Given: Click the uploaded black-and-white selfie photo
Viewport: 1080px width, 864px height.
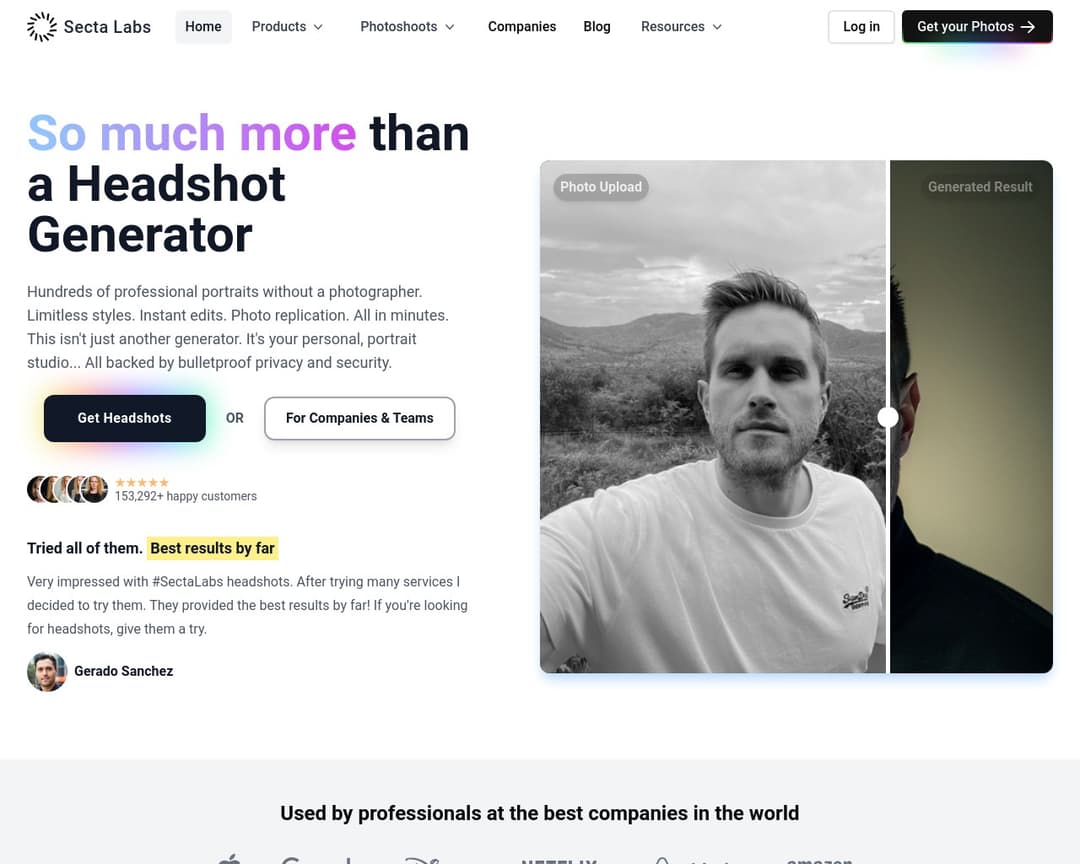Looking at the screenshot, I should point(713,417).
